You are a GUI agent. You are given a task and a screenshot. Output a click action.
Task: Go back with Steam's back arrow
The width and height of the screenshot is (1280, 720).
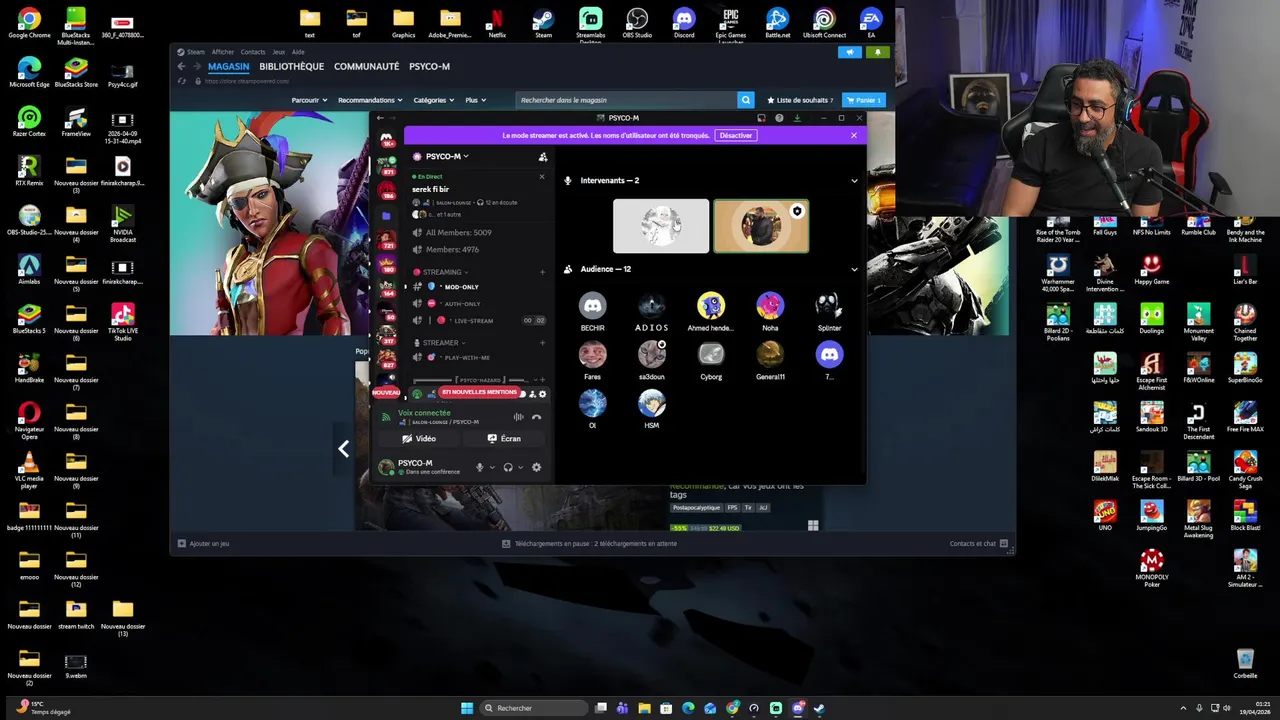click(x=181, y=67)
